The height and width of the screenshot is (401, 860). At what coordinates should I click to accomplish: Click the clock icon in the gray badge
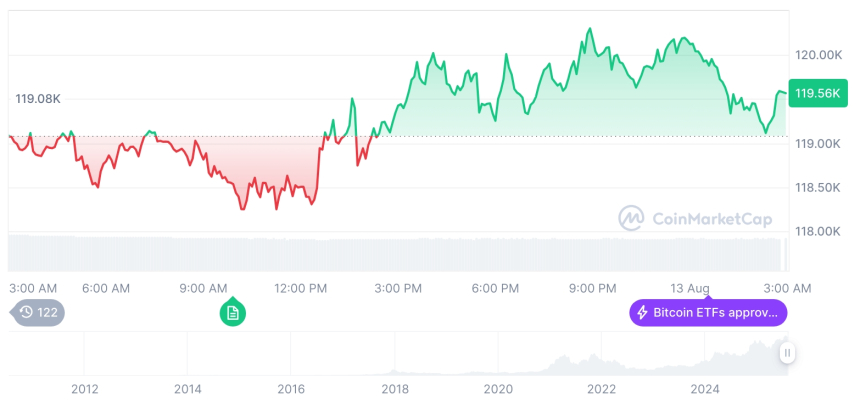click(26, 313)
